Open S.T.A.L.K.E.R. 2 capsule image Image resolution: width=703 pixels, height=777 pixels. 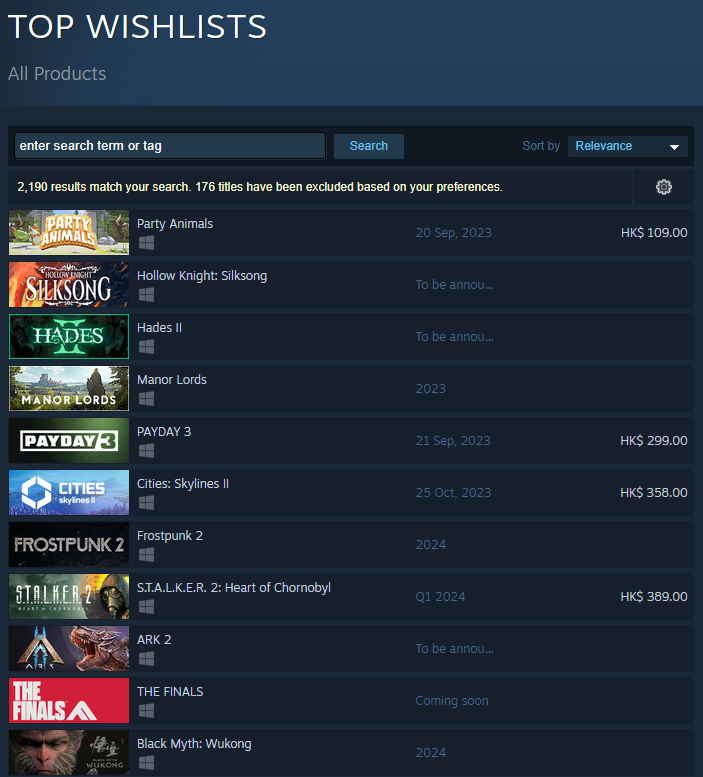[69, 596]
